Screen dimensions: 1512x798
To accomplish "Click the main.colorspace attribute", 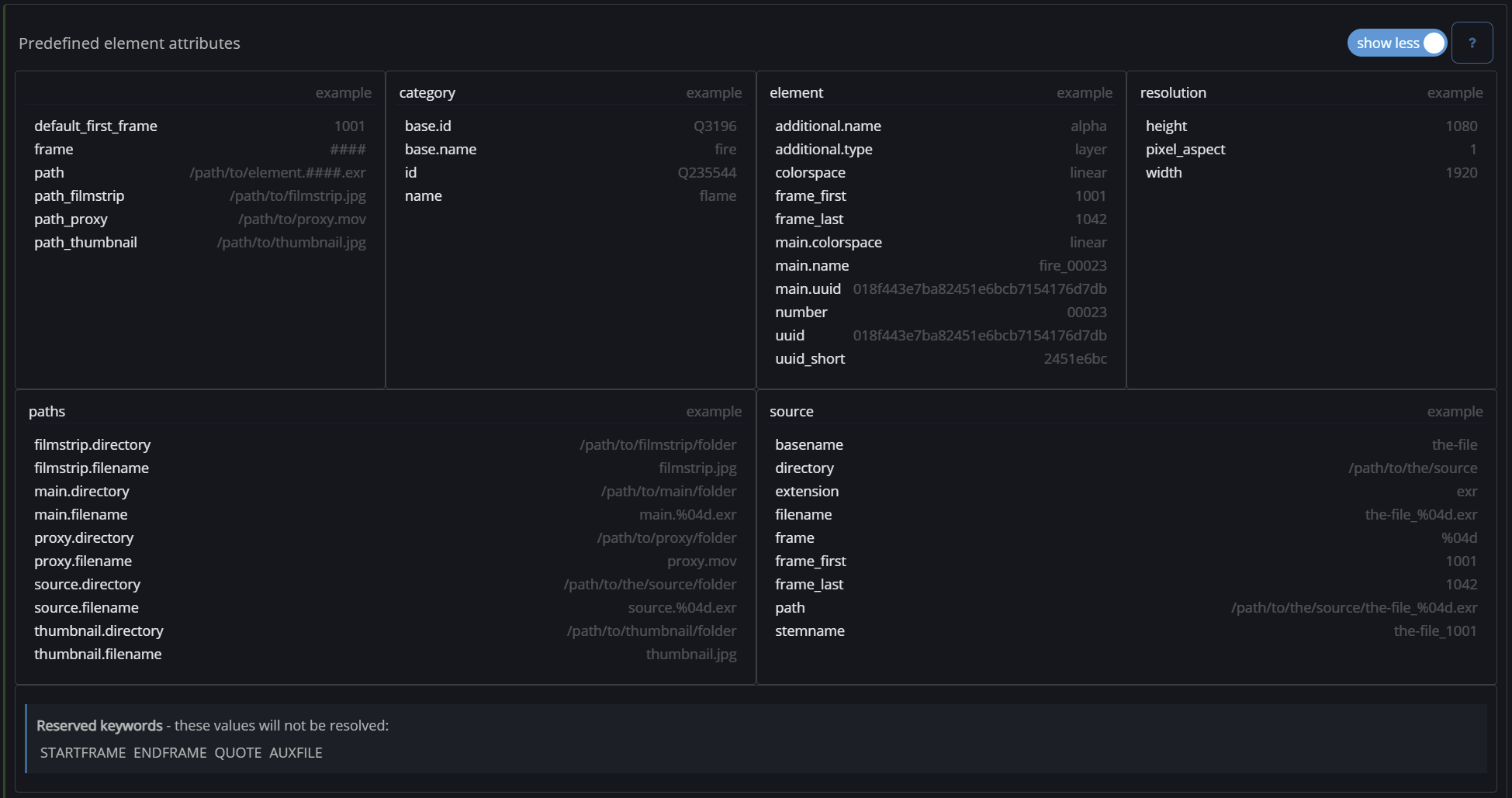I will click(x=828, y=242).
